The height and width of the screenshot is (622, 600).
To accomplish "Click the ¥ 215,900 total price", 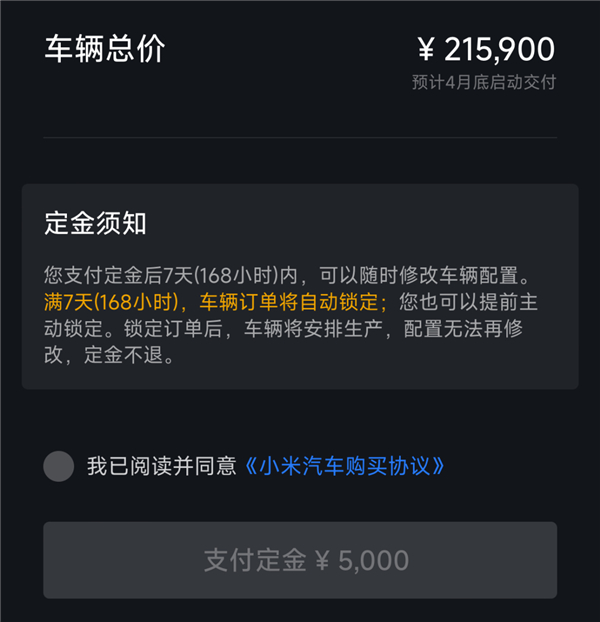I will tap(485, 49).
